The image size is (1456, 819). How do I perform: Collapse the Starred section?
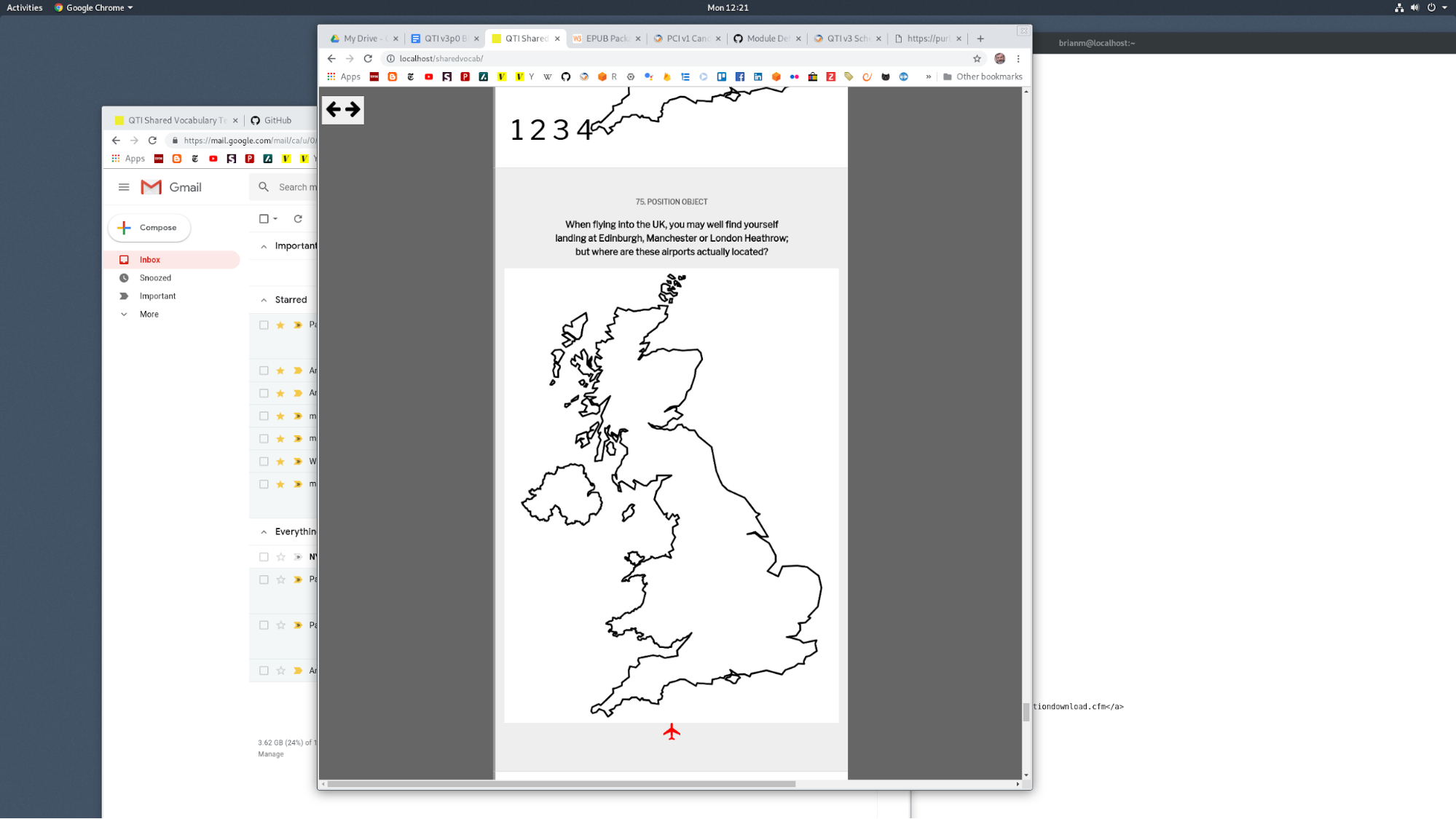[264, 300]
